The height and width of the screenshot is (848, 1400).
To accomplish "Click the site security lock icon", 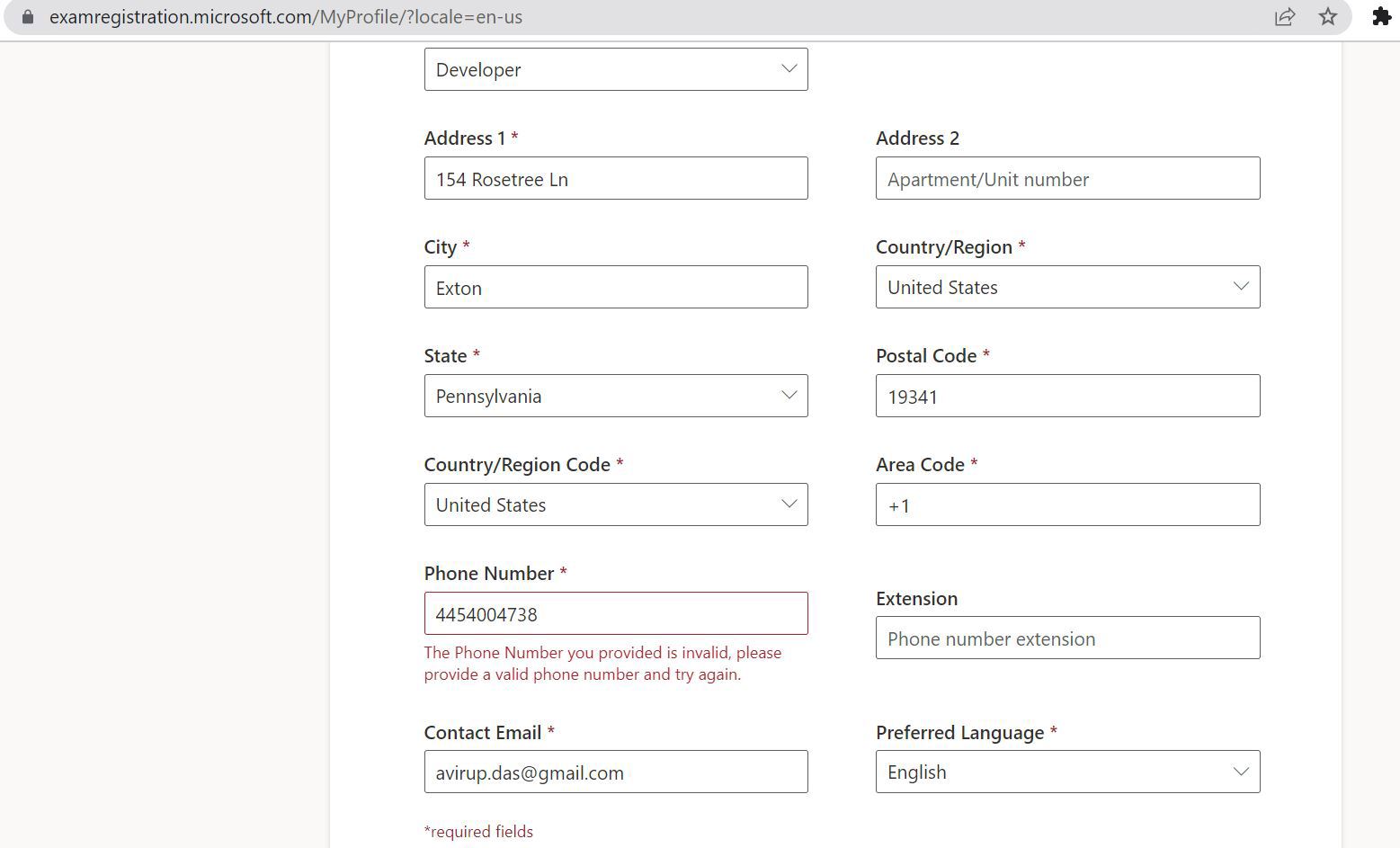I will (x=26, y=16).
